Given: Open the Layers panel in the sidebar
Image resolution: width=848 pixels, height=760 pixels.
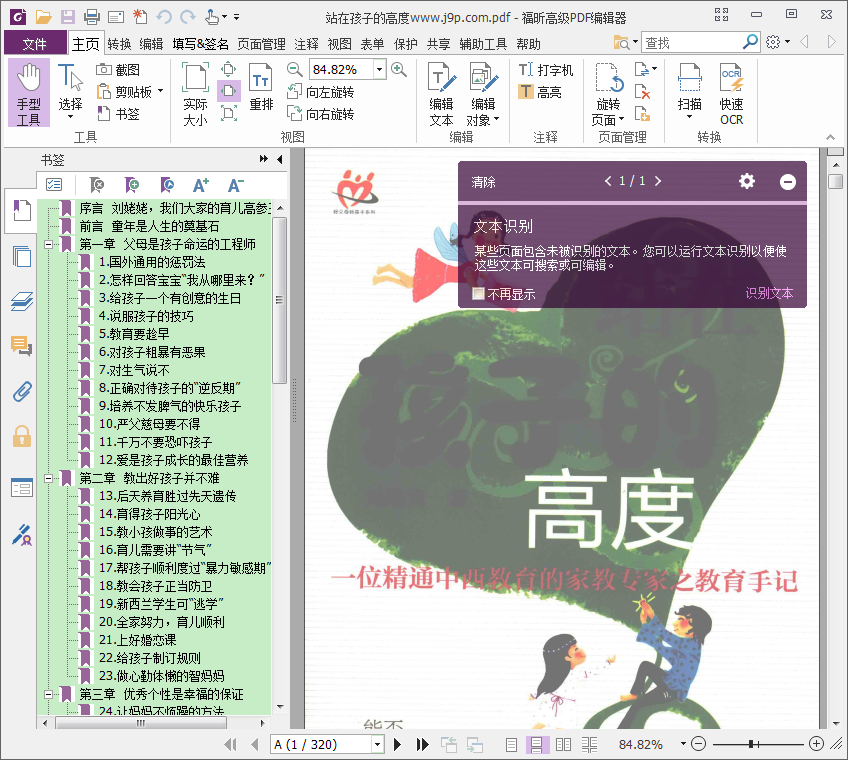Looking at the screenshot, I should point(22,301).
